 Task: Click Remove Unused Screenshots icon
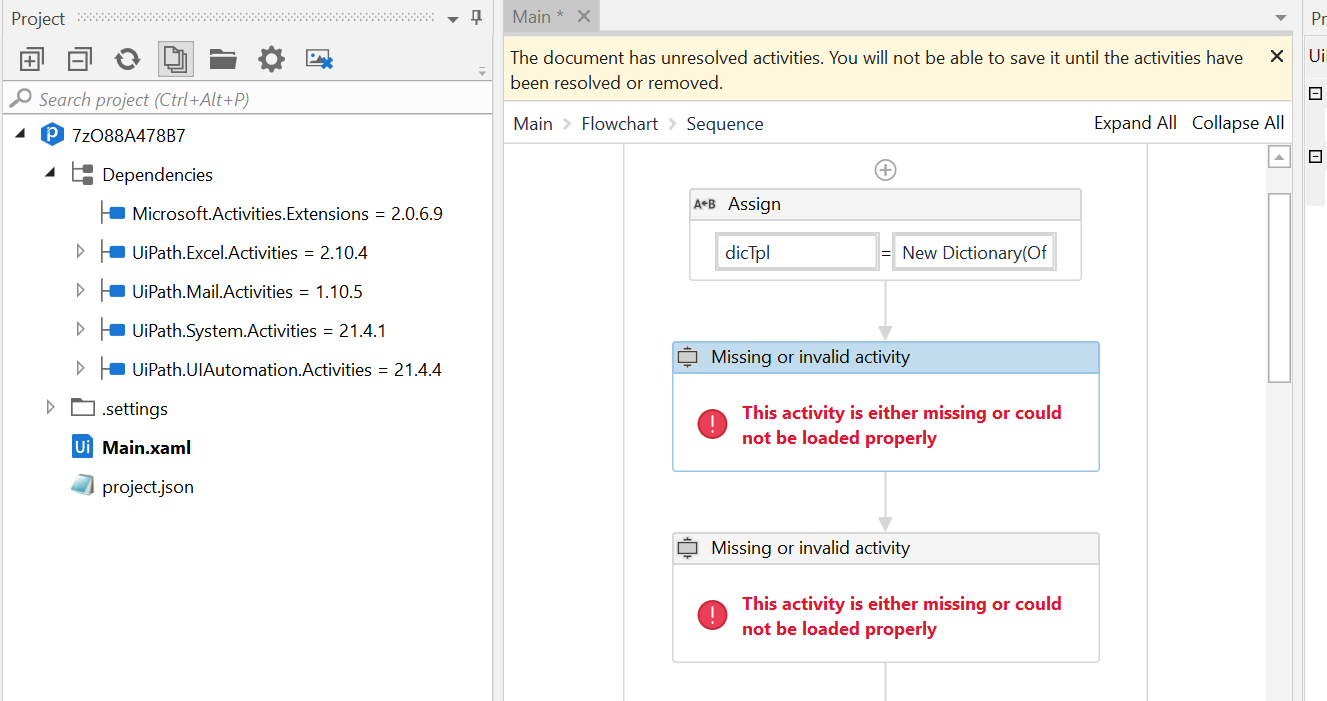click(x=319, y=60)
